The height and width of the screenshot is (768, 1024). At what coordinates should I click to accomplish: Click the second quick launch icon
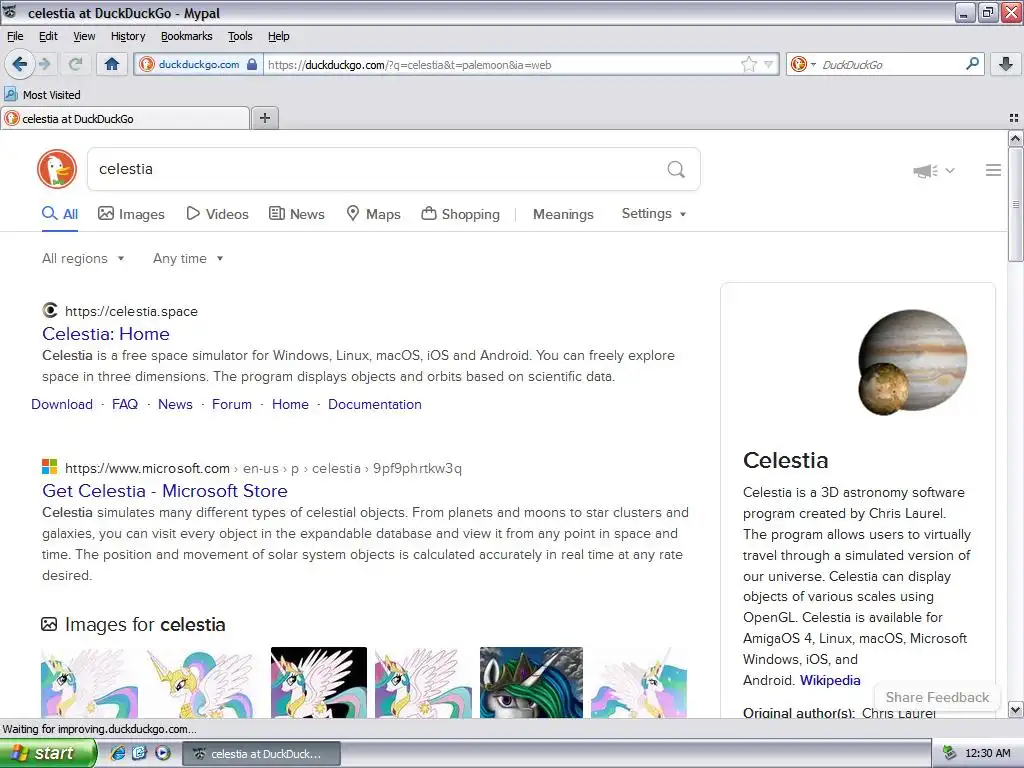tap(140, 753)
